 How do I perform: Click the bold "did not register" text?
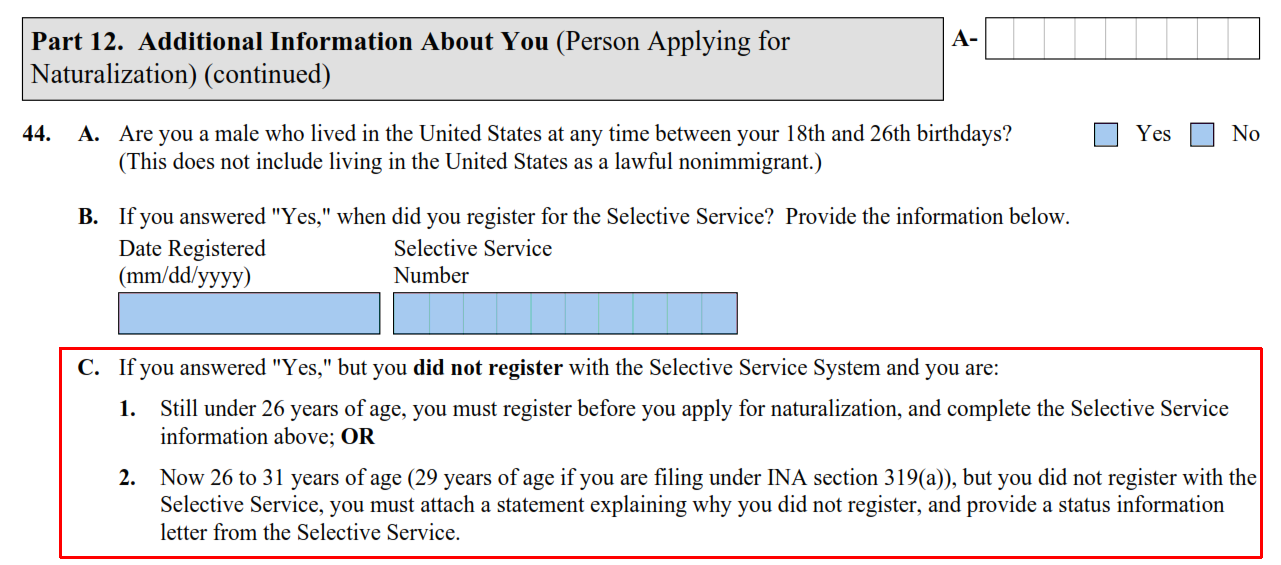click(x=488, y=368)
